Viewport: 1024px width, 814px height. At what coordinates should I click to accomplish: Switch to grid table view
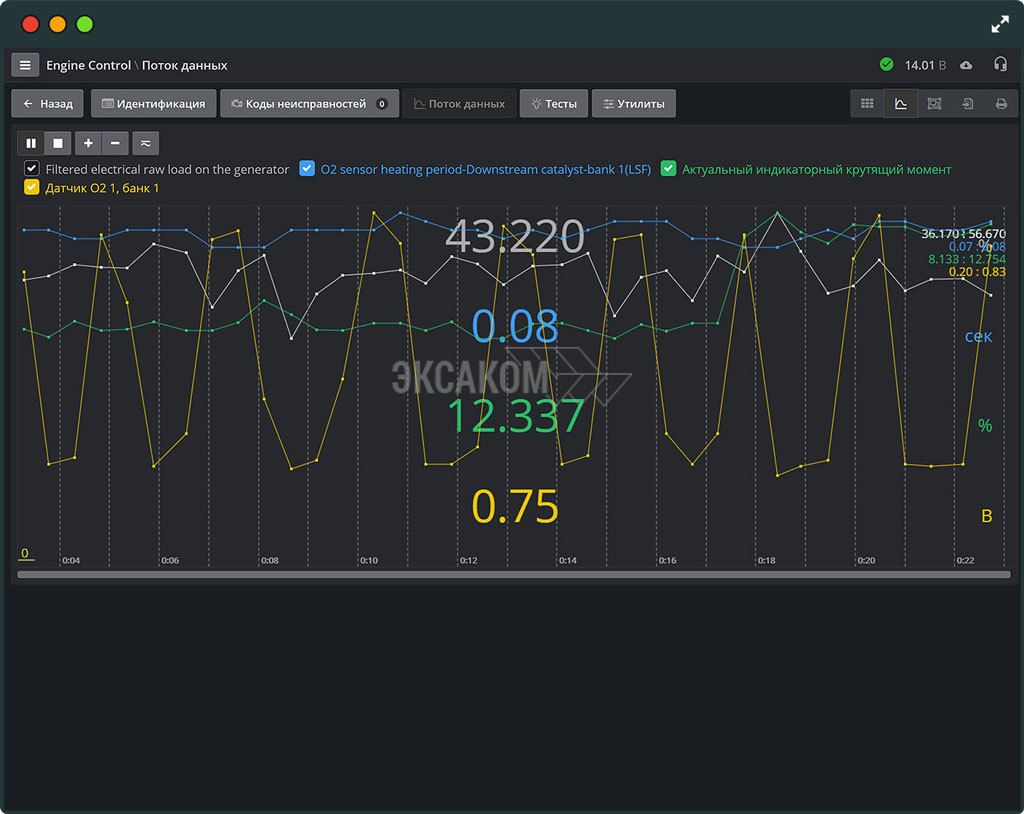point(867,104)
